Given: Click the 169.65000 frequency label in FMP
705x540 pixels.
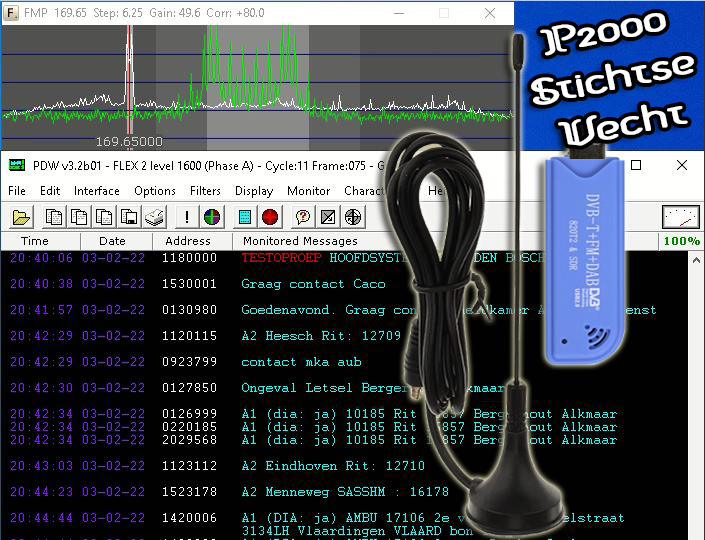Looking at the screenshot, I should click(x=129, y=142).
